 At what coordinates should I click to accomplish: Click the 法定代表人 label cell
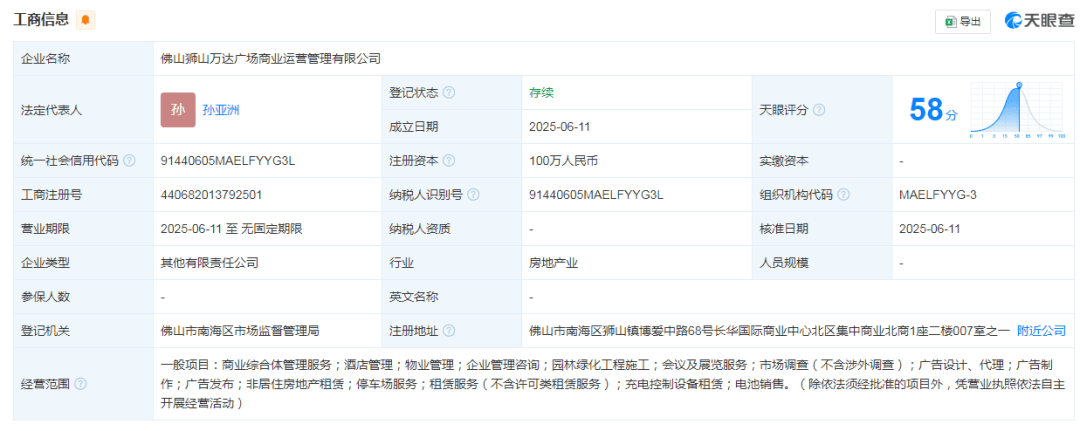(83, 109)
